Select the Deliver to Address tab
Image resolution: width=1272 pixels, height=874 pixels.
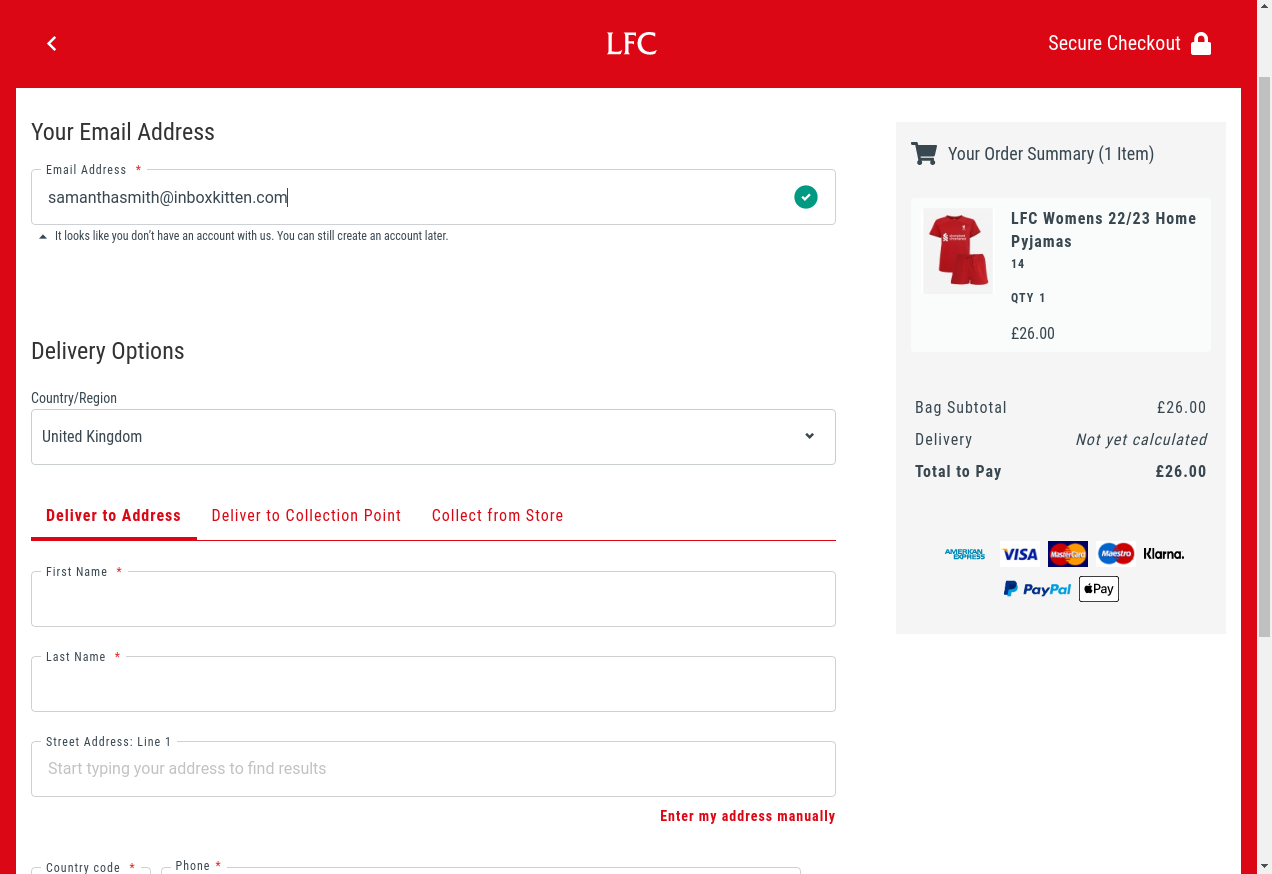(x=113, y=516)
